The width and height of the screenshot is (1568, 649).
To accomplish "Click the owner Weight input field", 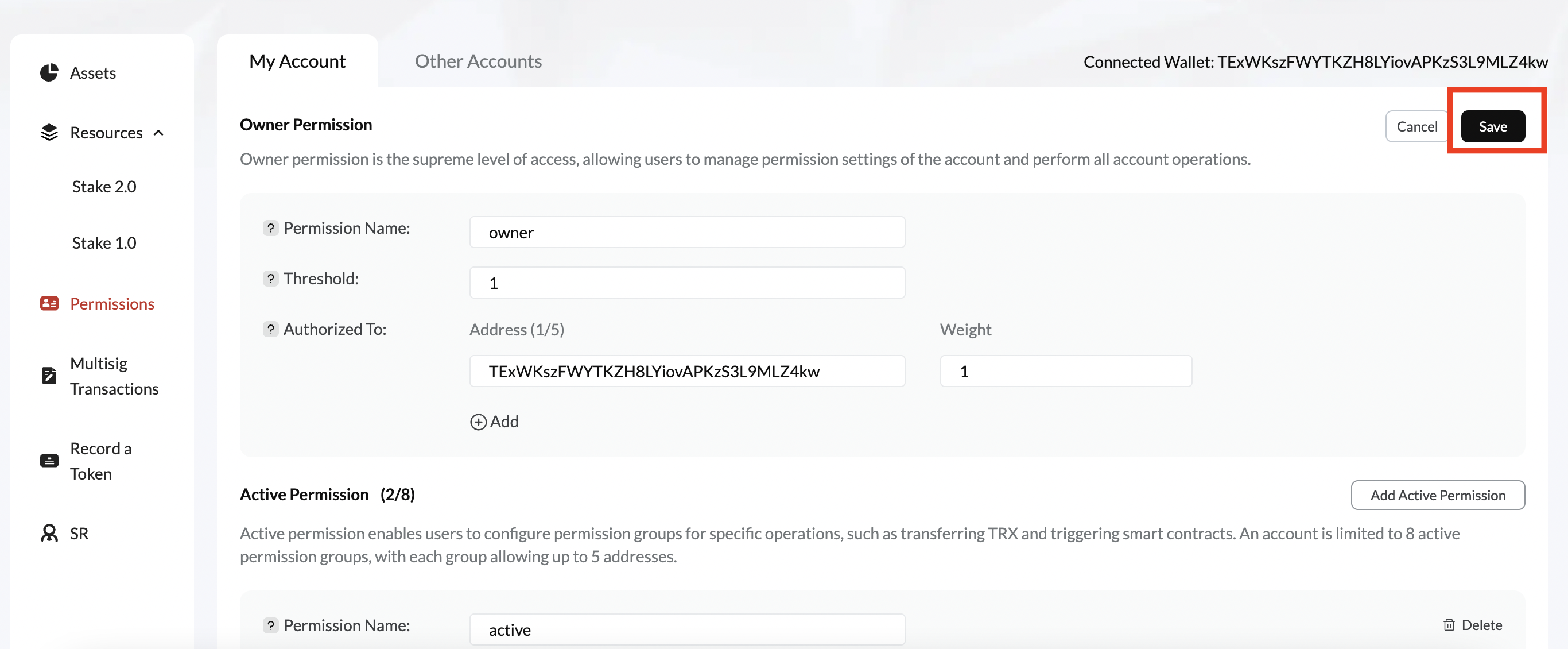I will pyautogui.click(x=1065, y=371).
